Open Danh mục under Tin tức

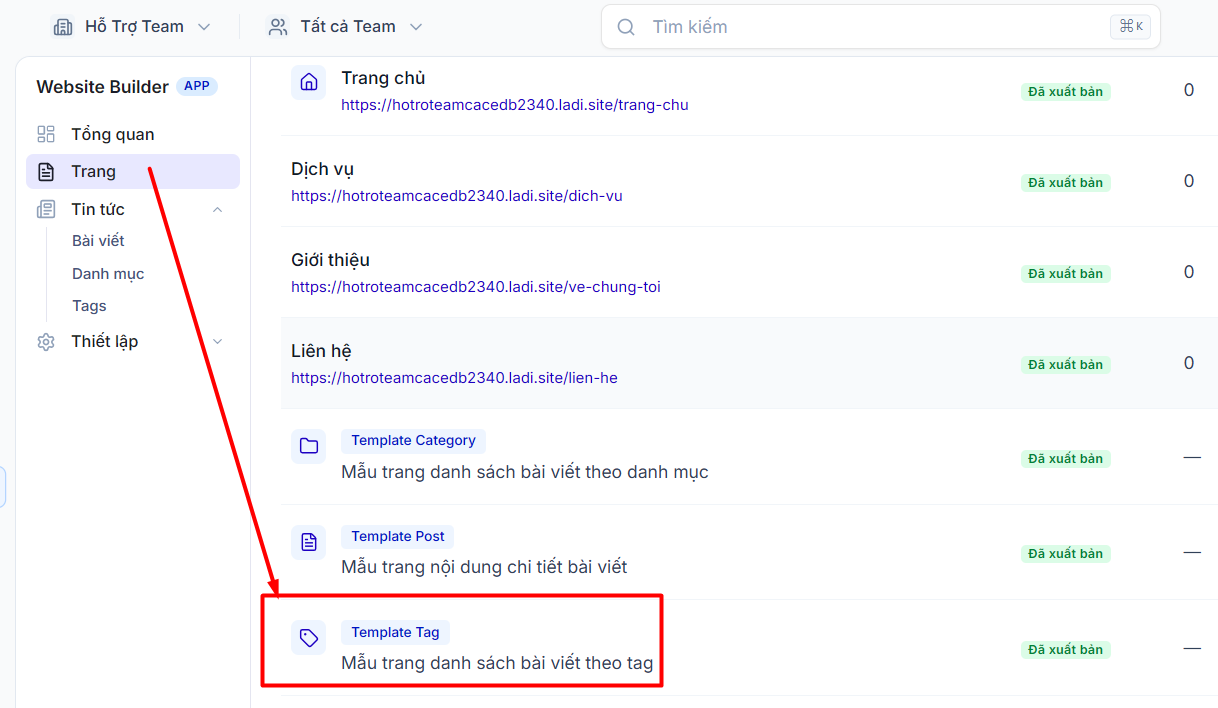coord(108,274)
